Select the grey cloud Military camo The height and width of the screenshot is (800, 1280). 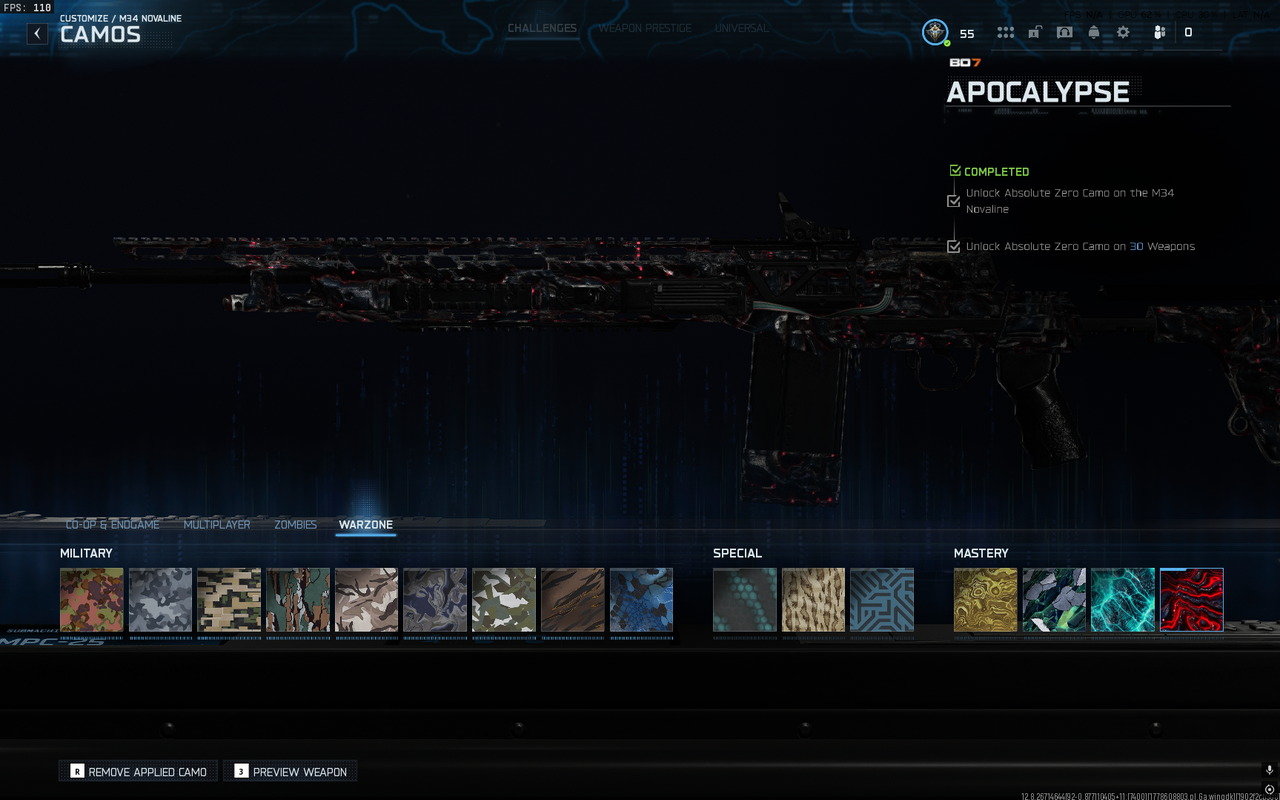[x=160, y=600]
